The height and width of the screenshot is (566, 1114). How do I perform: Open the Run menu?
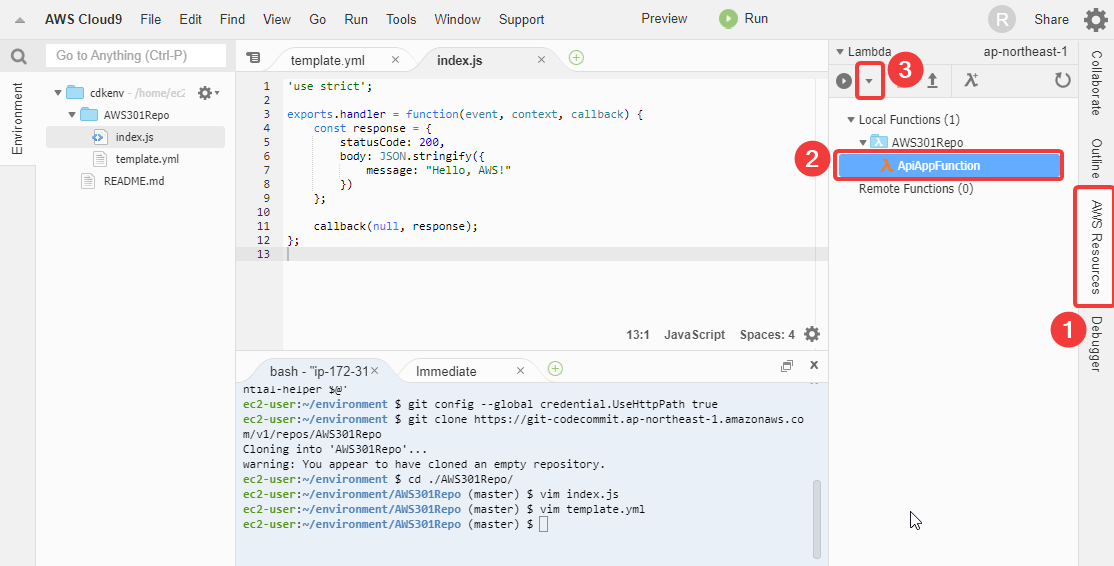click(356, 19)
